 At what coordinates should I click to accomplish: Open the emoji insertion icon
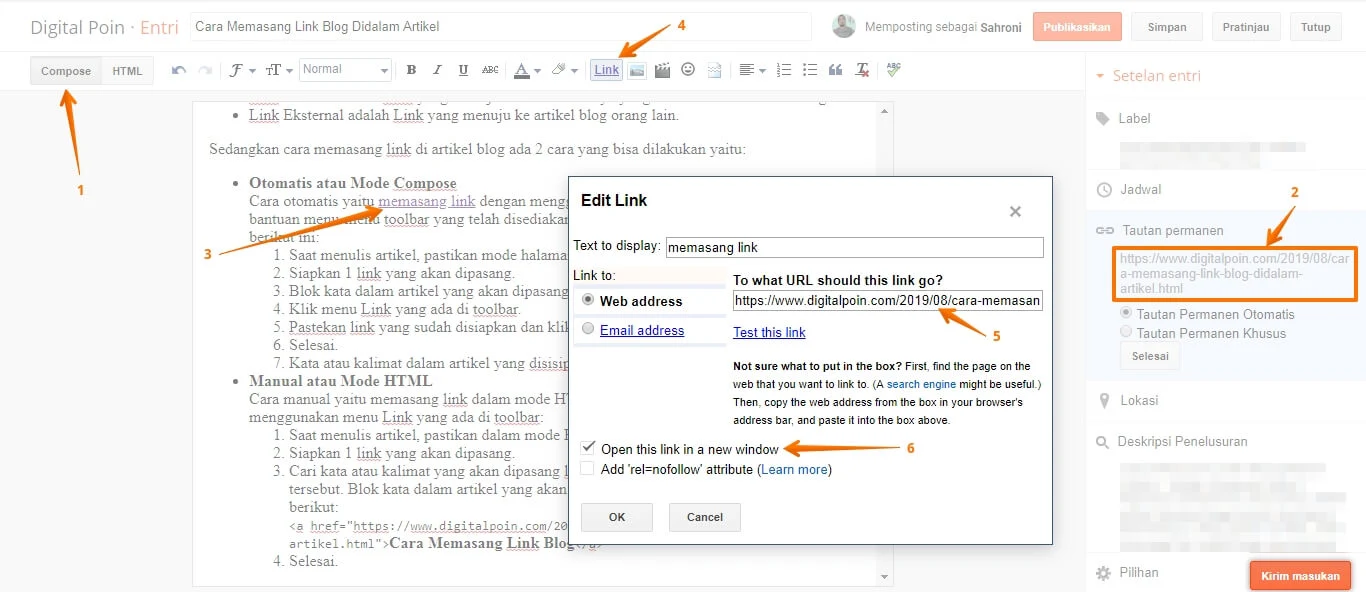click(x=687, y=69)
